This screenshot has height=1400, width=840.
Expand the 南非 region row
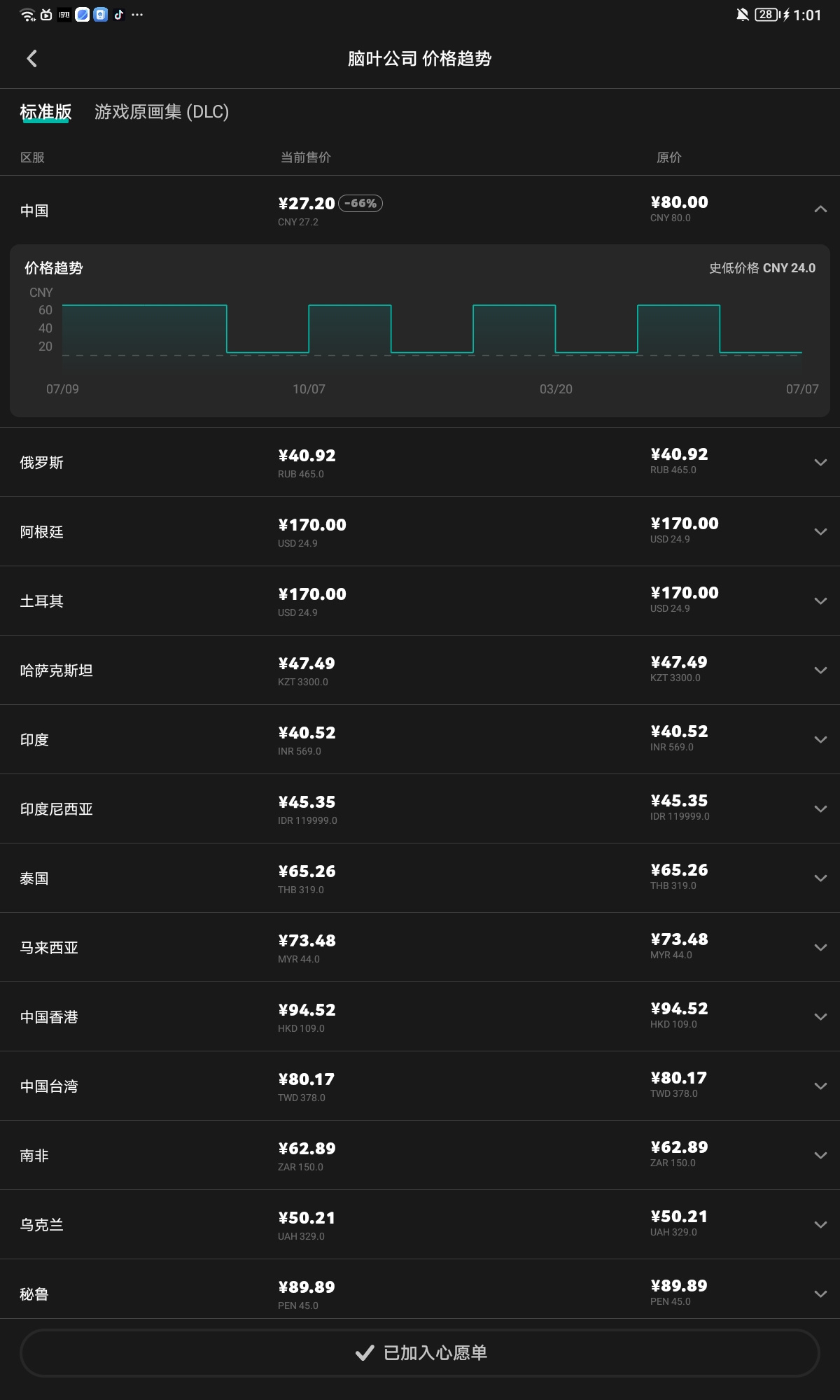click(820, 1155)
